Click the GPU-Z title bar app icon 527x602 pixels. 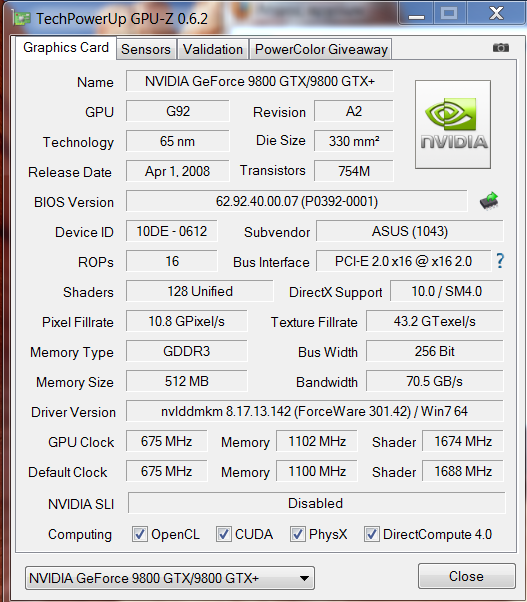(21, 18)
